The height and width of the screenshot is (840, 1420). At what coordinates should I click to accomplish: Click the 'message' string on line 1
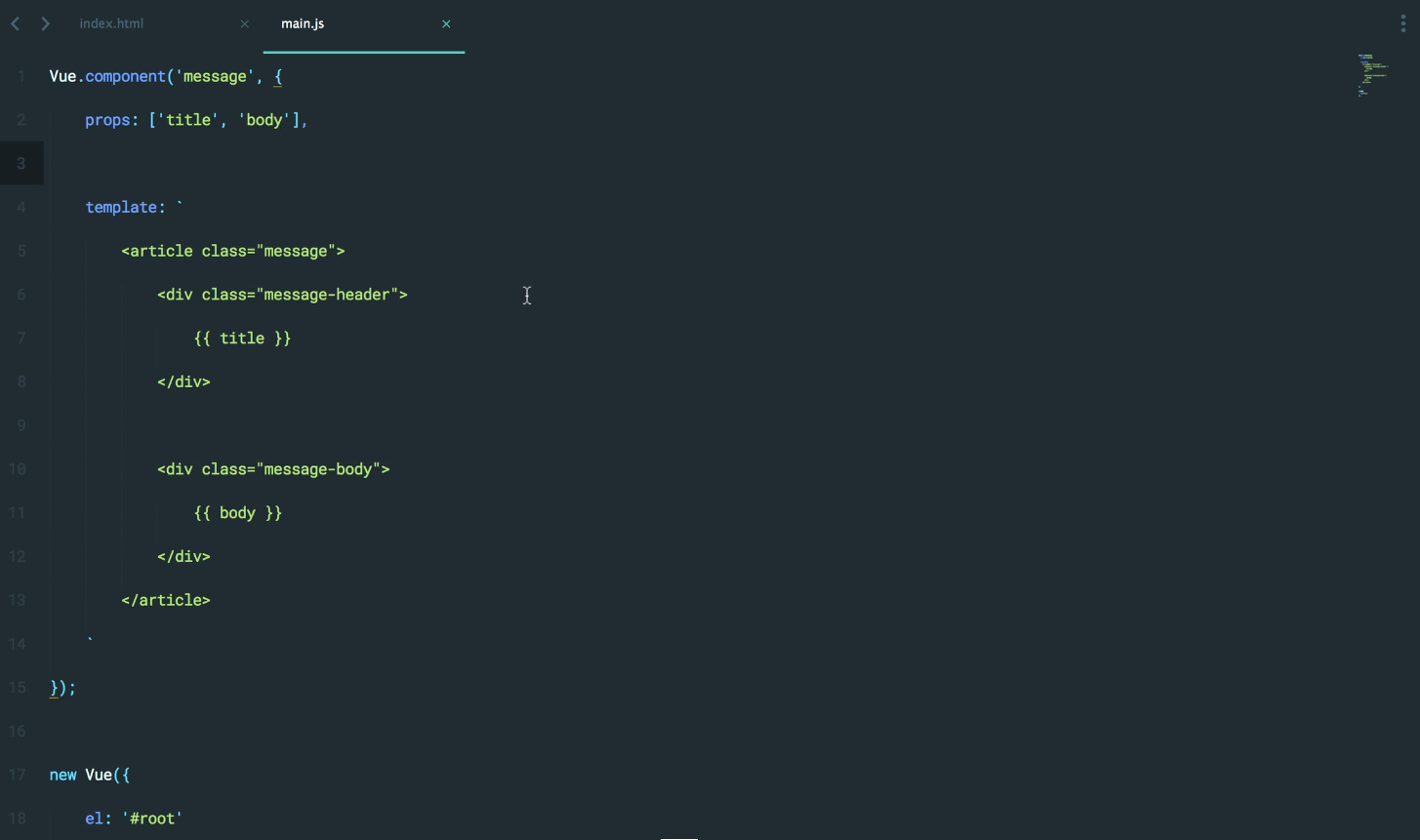coord(216,76)
